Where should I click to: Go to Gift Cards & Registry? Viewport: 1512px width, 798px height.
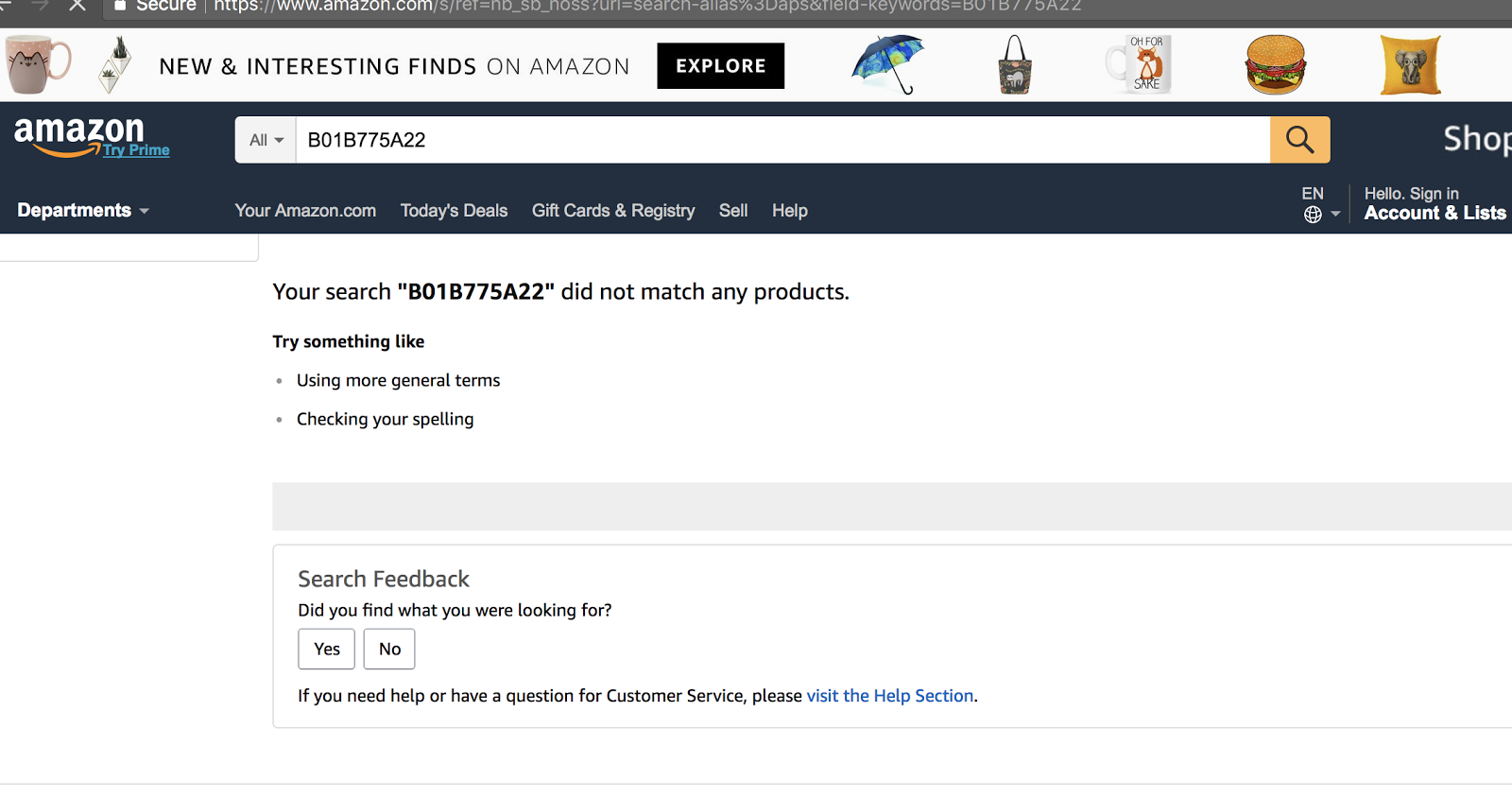[613, 211]
